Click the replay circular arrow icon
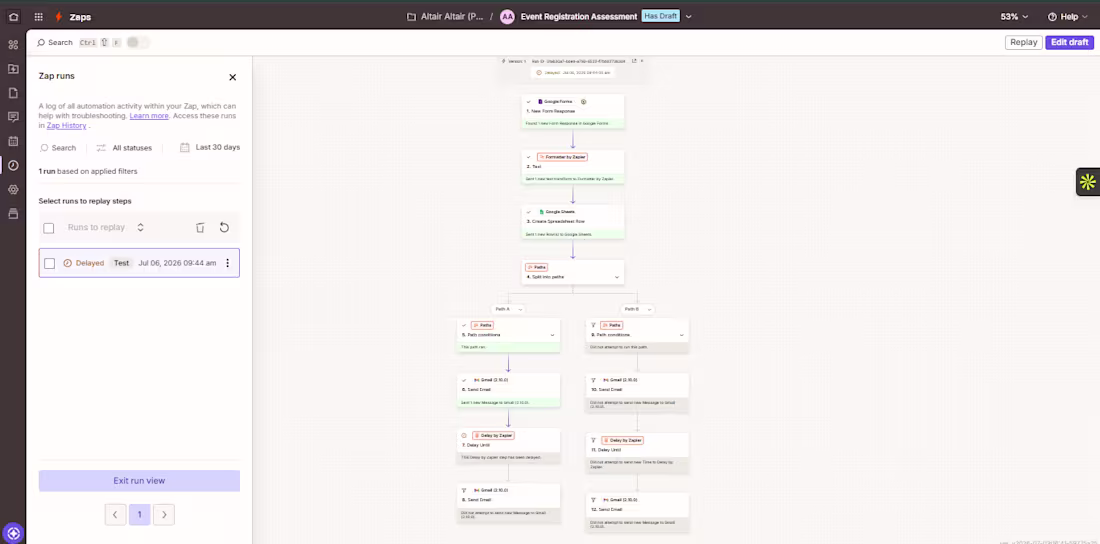1100x544 pixels. click(x=224, y=227)
